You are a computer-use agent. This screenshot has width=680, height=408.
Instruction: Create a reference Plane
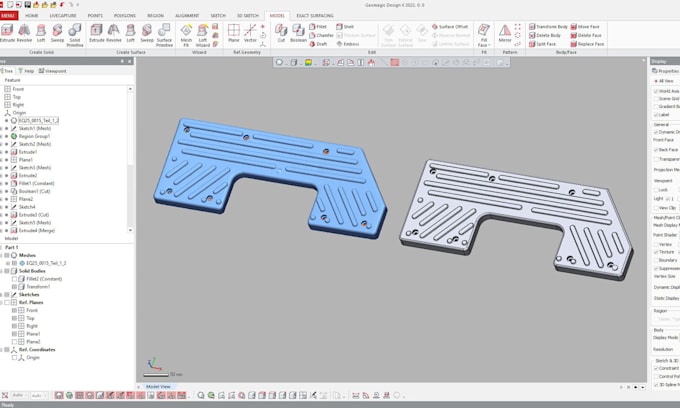click(x=234, y=33)
